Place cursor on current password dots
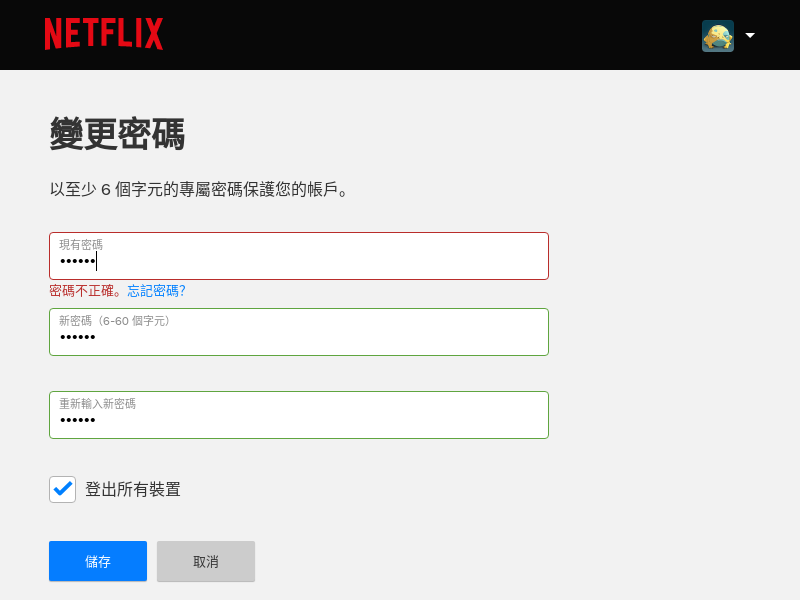This screenshot has height=600, width=800. [78, 261]
